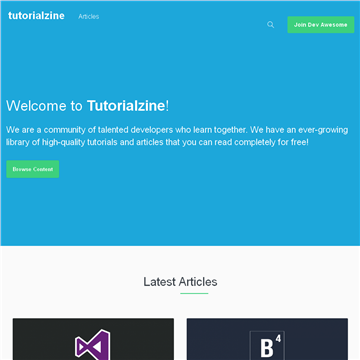Viewport: 360px width, 360px height.
Task: Select the Latest Articles heading
Action: [x=180, y=282]
